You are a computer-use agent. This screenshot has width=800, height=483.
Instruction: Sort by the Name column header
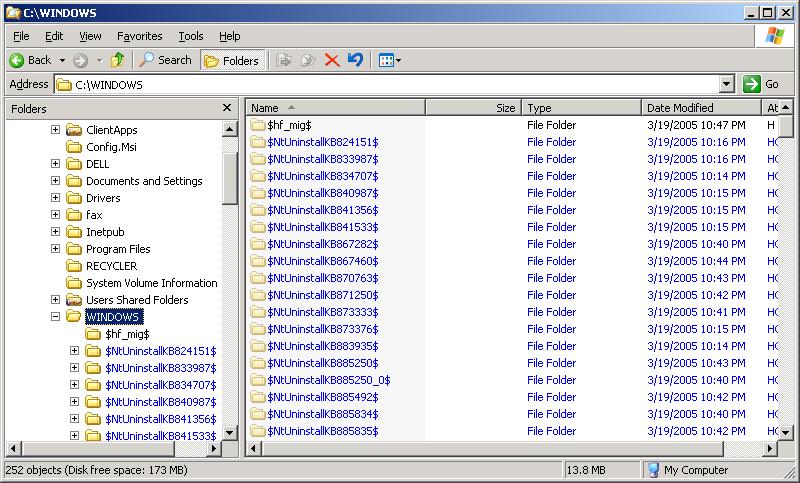(336, 108)
